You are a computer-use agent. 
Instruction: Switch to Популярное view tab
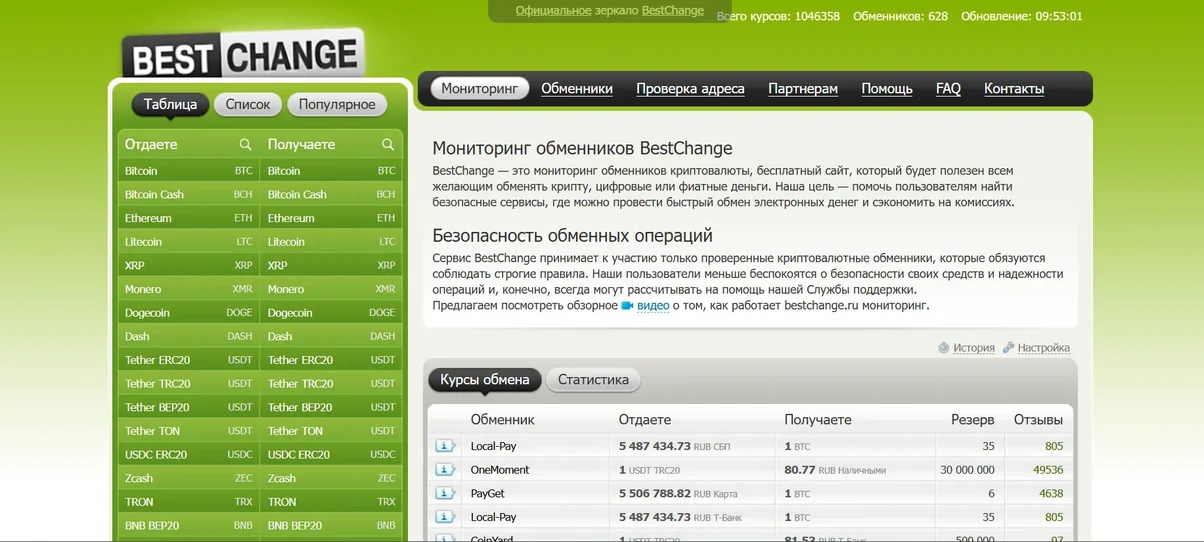[337, 104]
